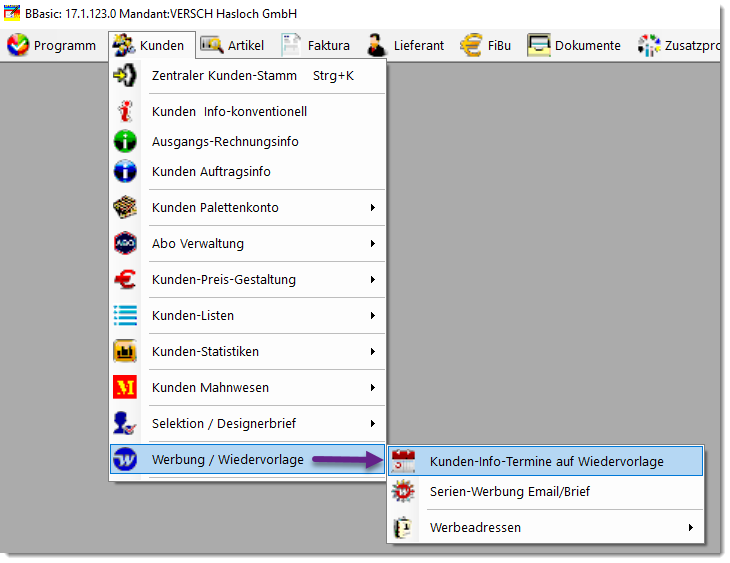Expand Selektion / Designerbrief submenu arrow
This screenshot has height=563, width=730.
pos(372,423)
